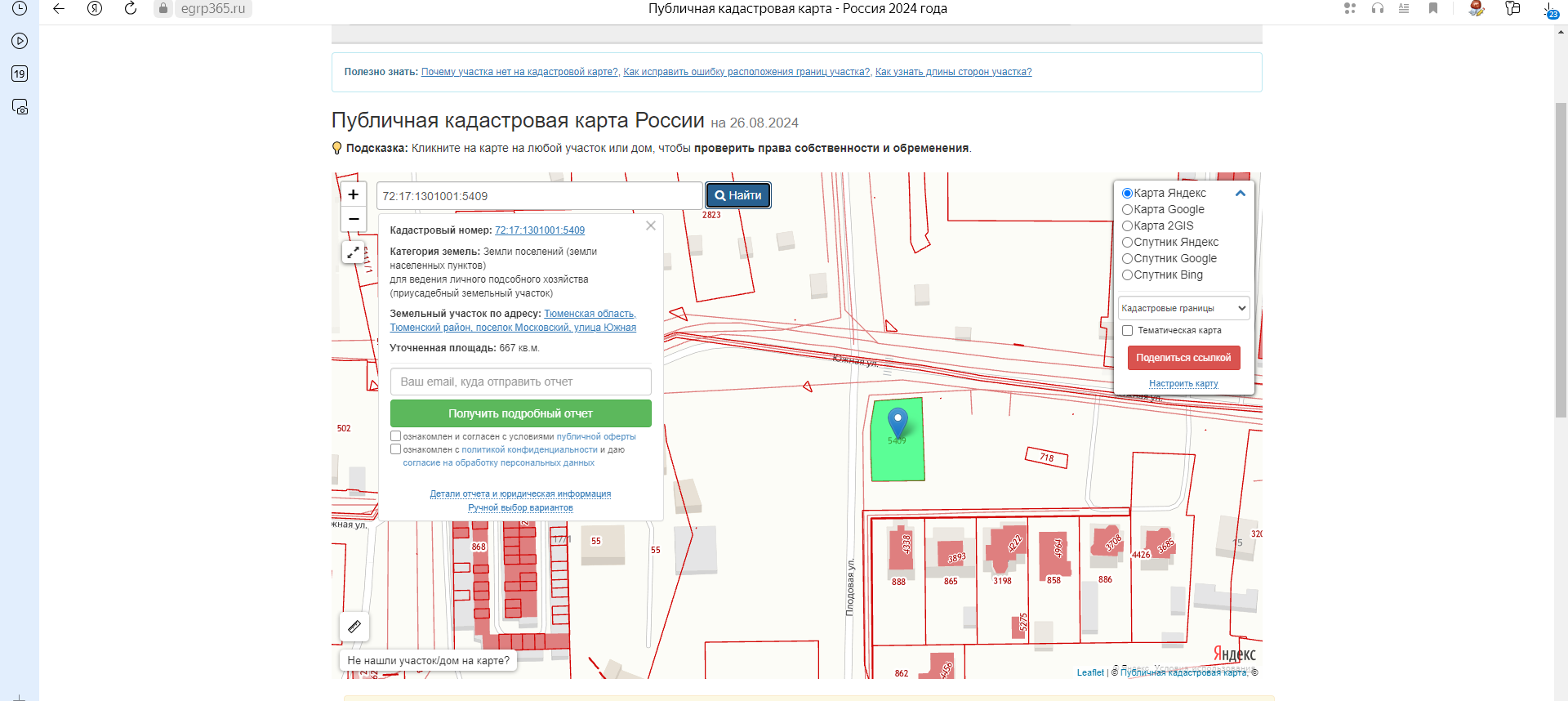Open browser downloads icon

coord(1549,10)
